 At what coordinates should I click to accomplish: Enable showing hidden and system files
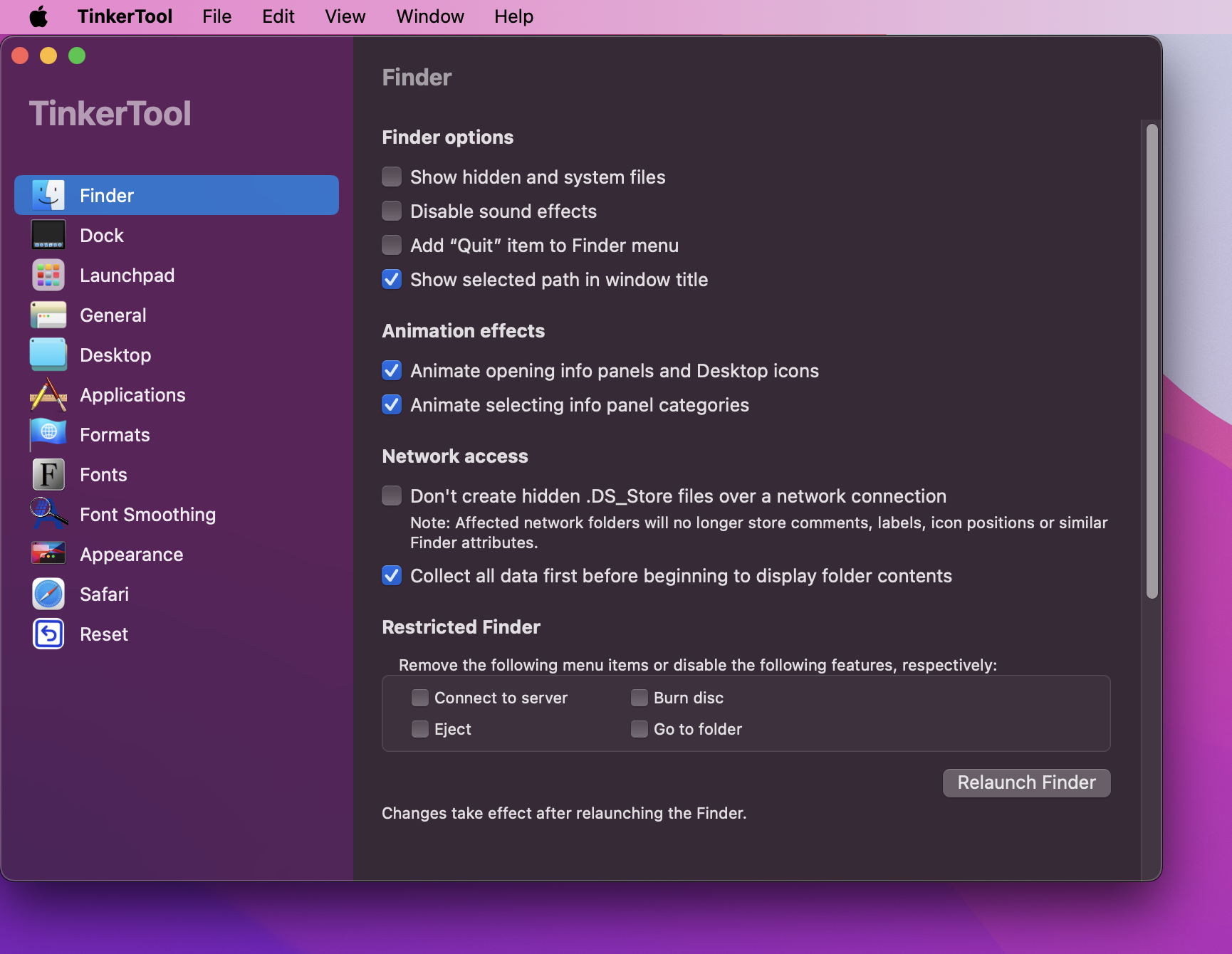[391, 177]
